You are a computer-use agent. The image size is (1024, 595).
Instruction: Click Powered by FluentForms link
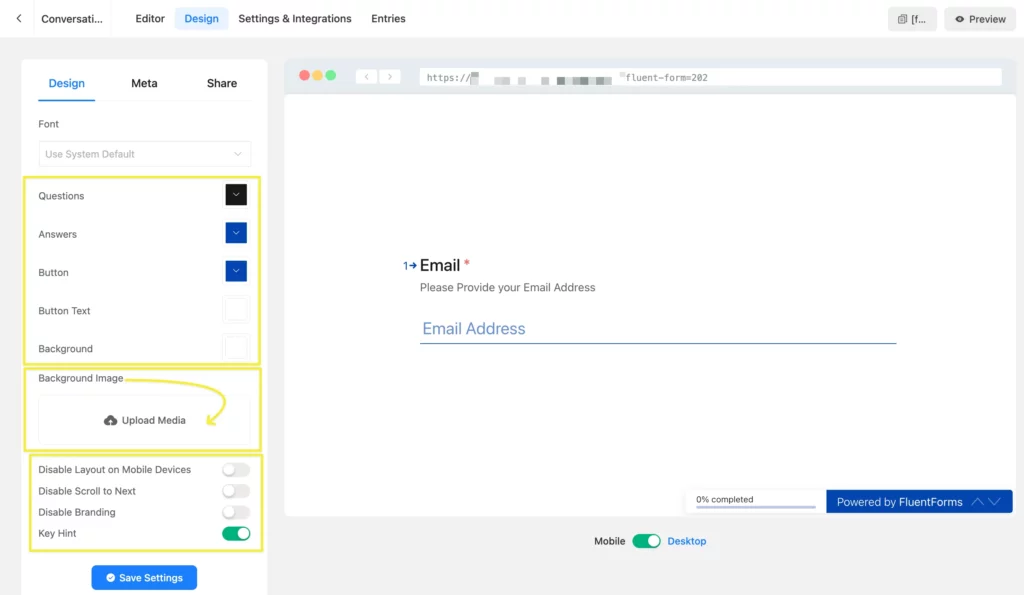pos(899,502)
